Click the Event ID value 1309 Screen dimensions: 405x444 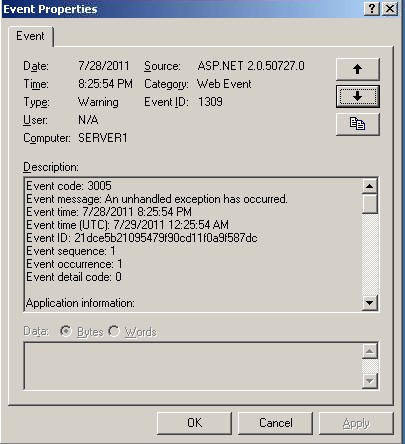(210, 102)
